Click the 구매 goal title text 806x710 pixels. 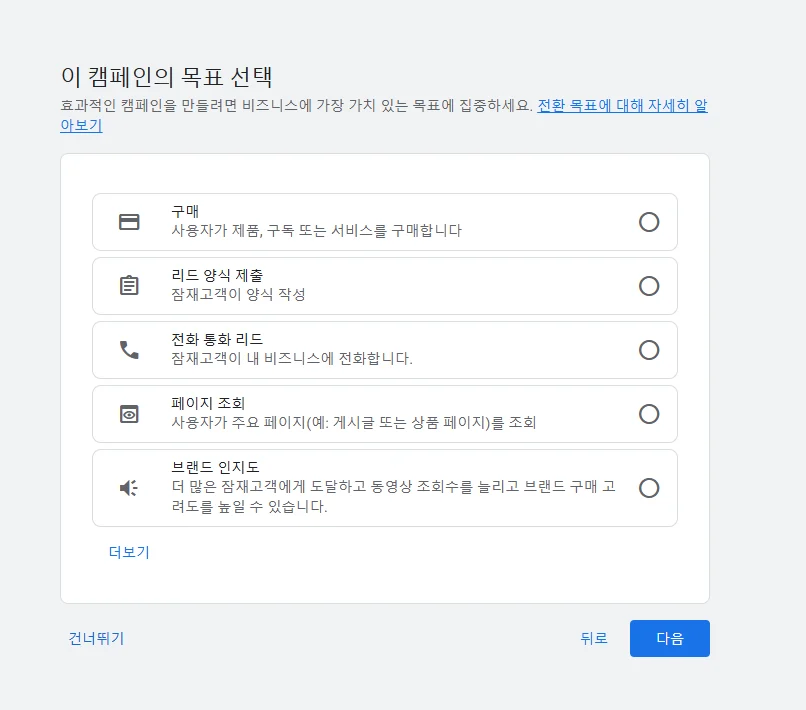coord(185,211)
